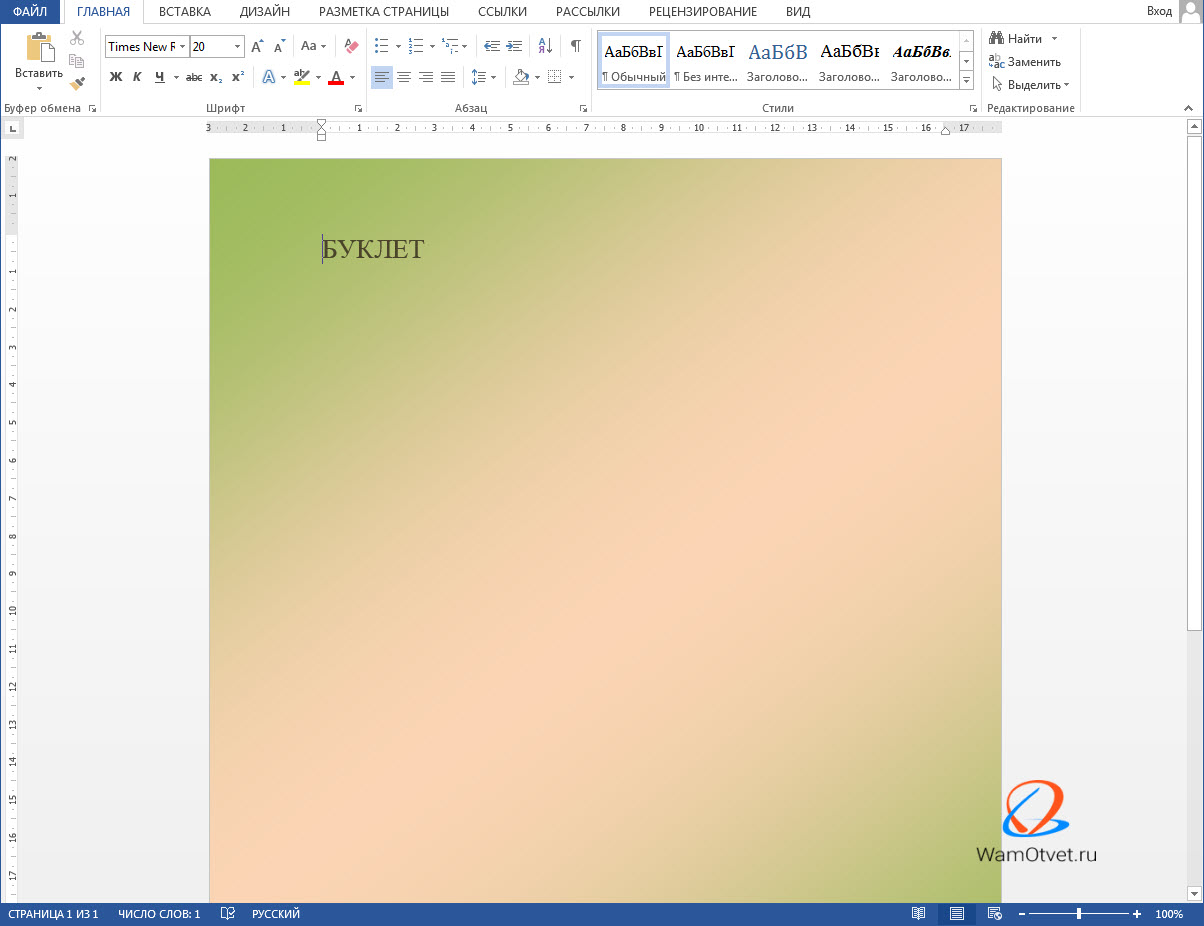
Task: Click the Grow Font size icon
Action: click(257, 46)
